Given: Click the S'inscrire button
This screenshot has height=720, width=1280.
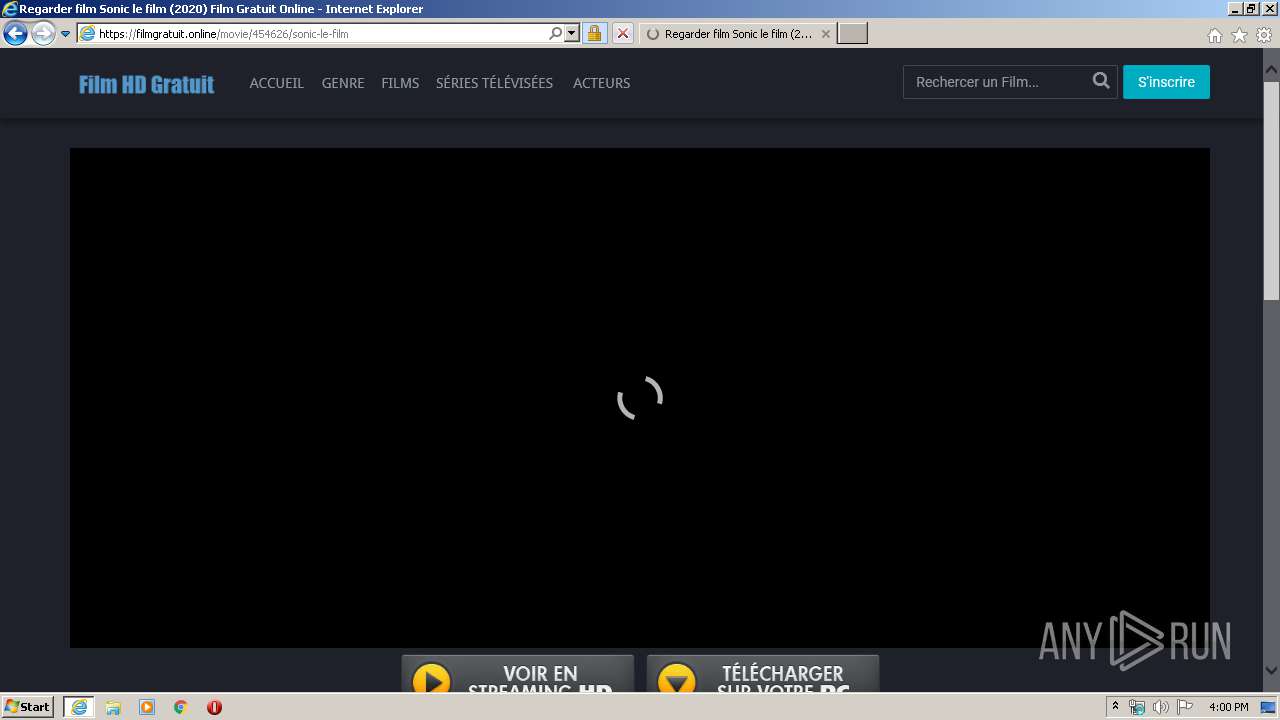Looking at the screenshot, I should [x=1166, y=82].
